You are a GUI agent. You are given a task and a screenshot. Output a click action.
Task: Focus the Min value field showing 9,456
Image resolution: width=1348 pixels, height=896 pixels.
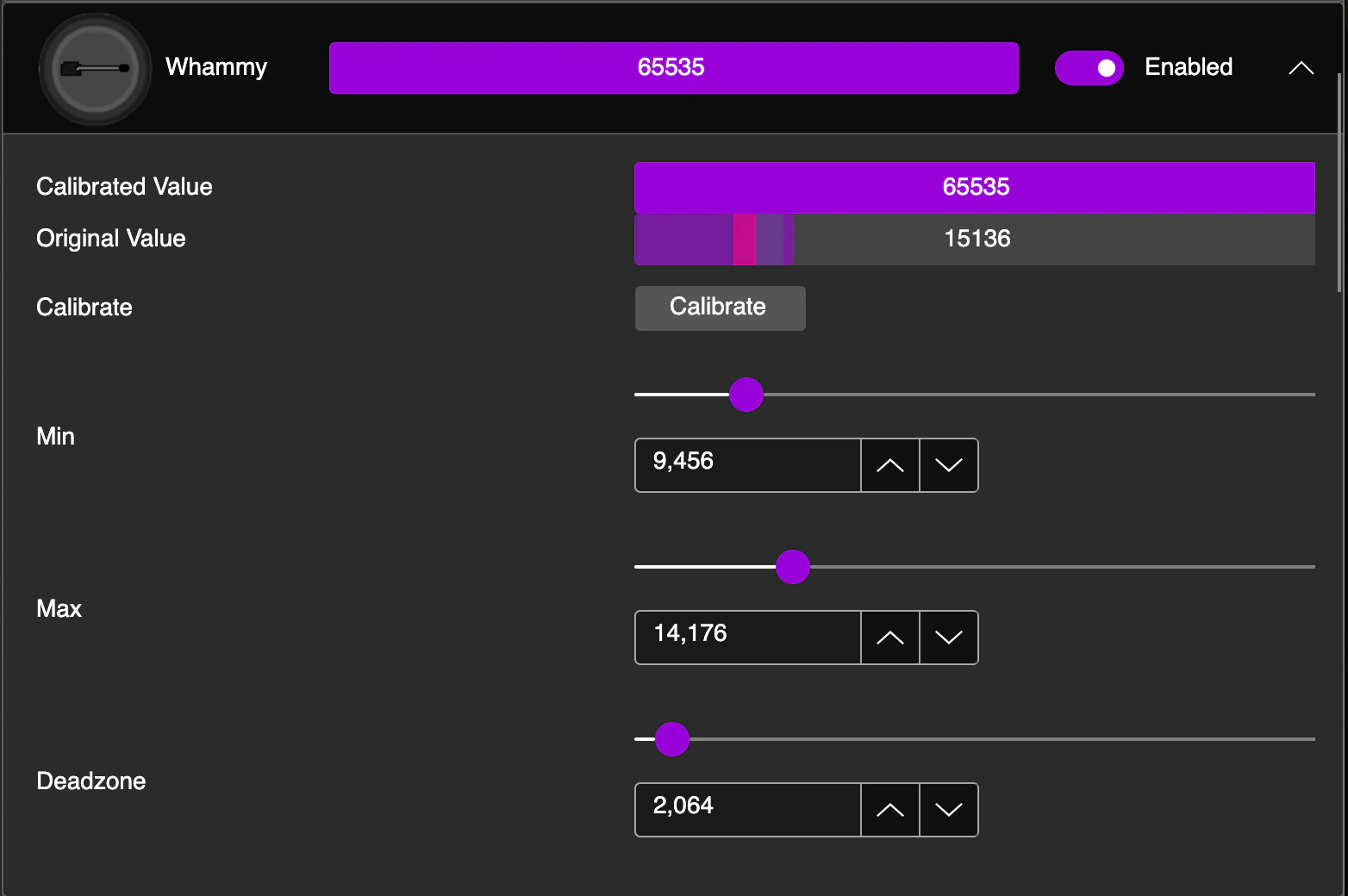tap(748, 465)
